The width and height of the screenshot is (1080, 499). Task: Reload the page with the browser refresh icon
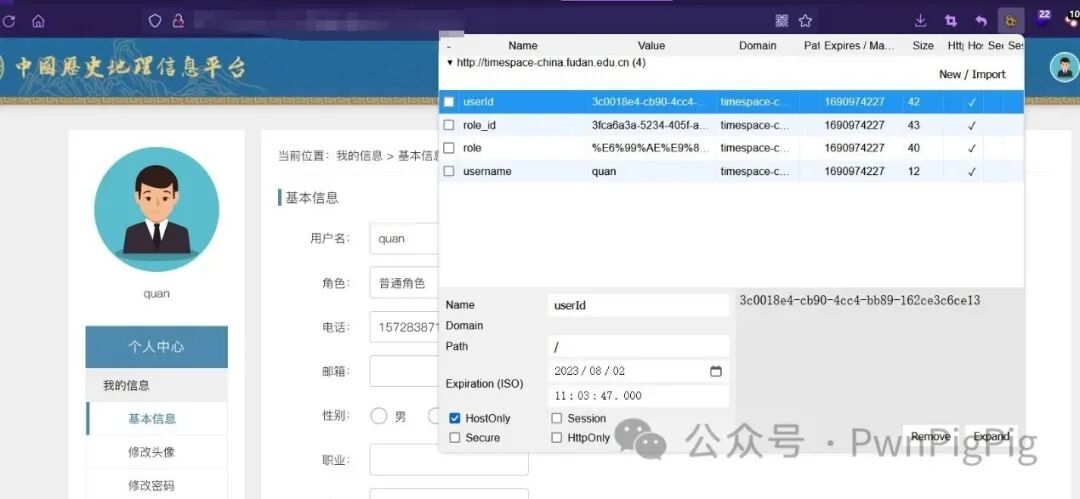pyautogui.click(x=8, y=21)
